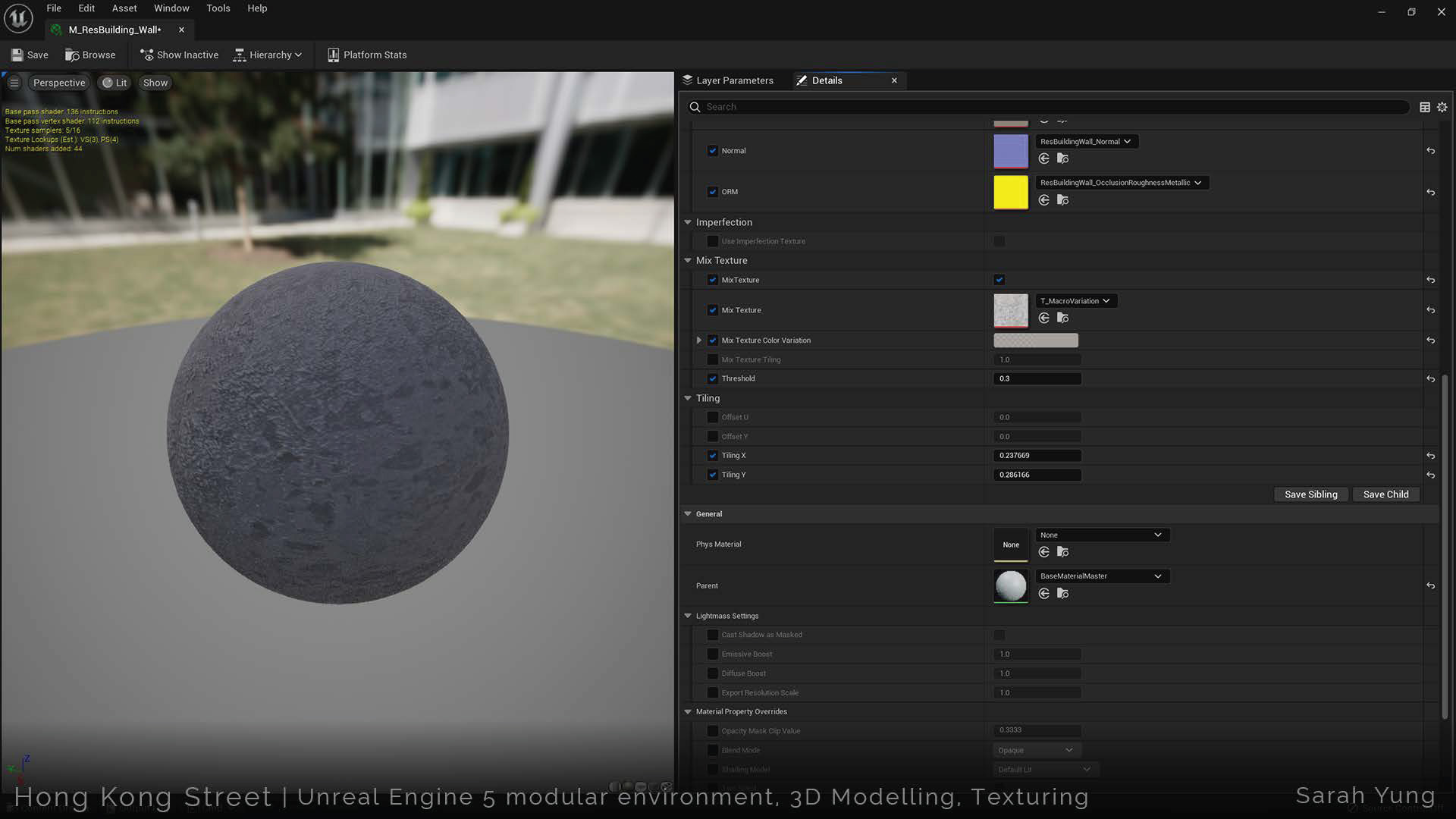The height and width of the screenshot is (819, 1456).
Task: Use selected asset for ORM texture
Action: click(x=1044, y=200)
